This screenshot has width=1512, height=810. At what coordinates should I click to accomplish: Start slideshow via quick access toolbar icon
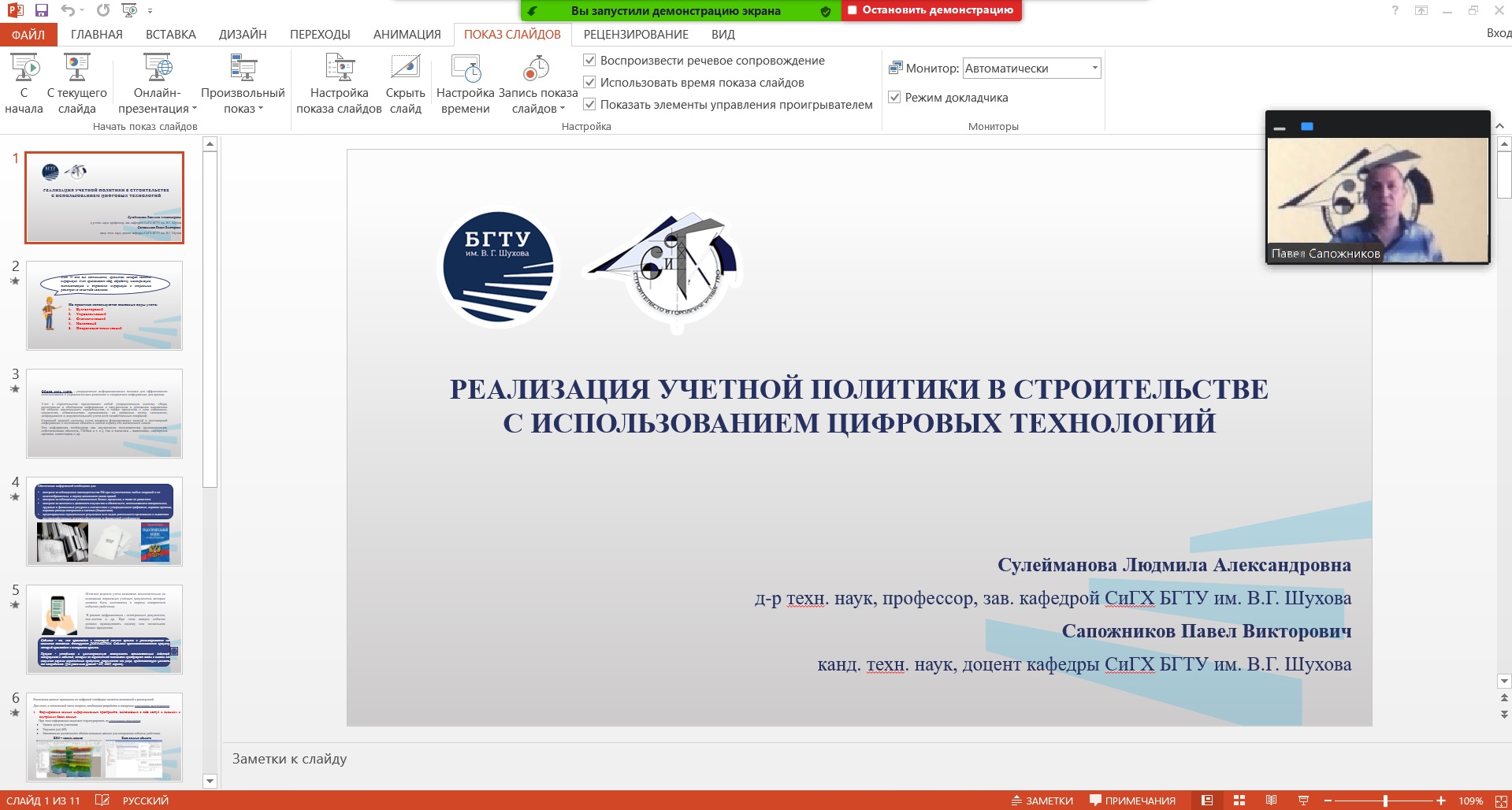pos(130,10)
